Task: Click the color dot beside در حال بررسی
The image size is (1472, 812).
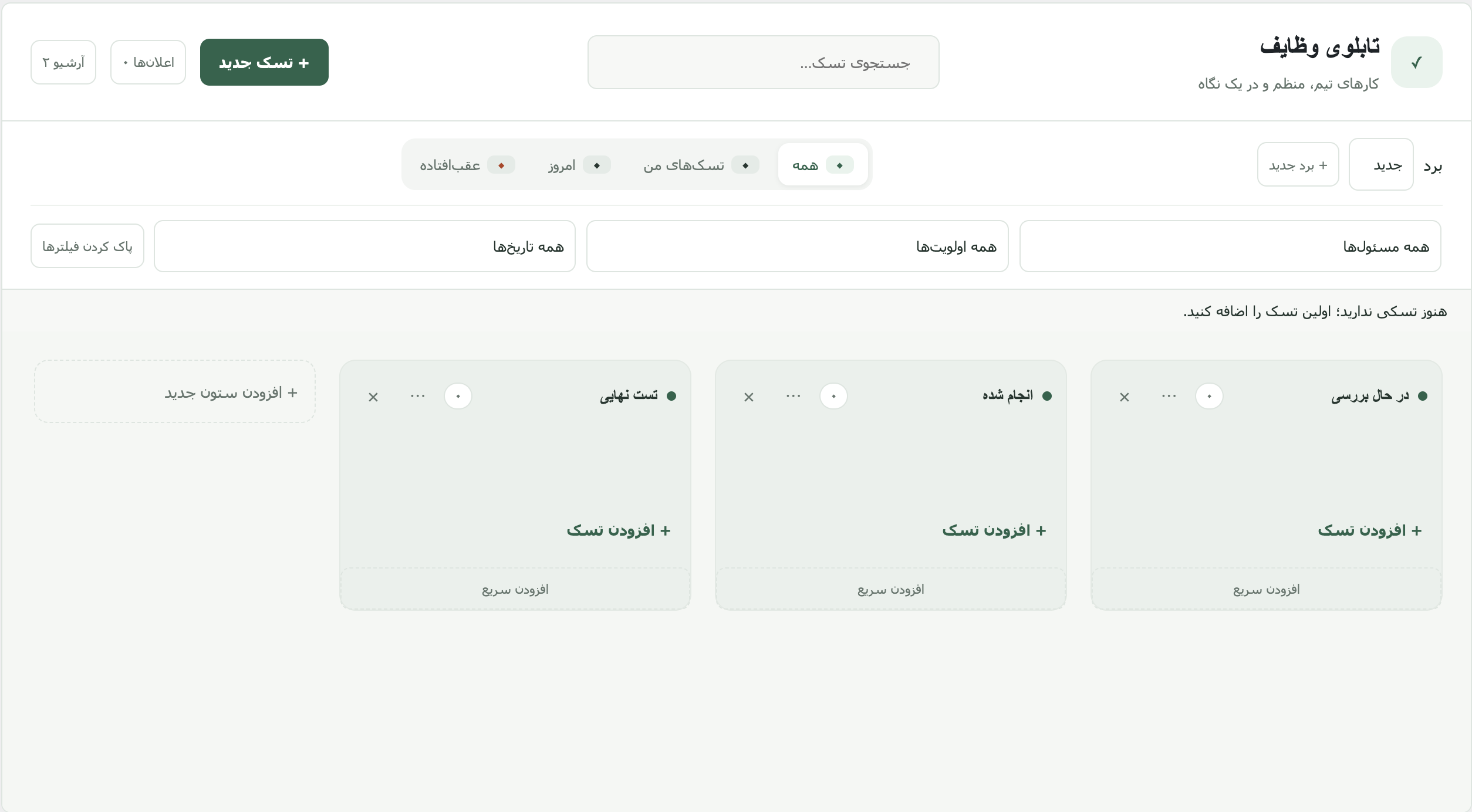Action: tap(1422, 396)
